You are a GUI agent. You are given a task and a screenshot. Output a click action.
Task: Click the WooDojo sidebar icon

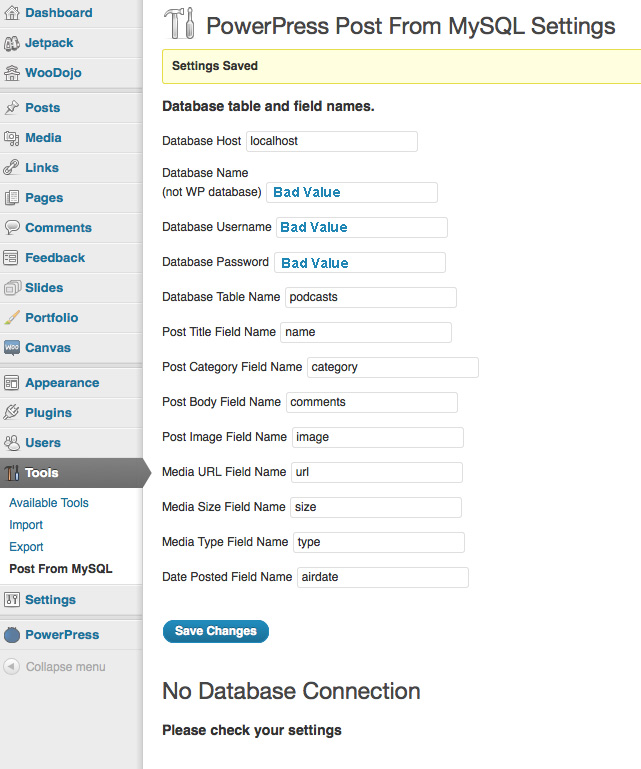(12, 73)
